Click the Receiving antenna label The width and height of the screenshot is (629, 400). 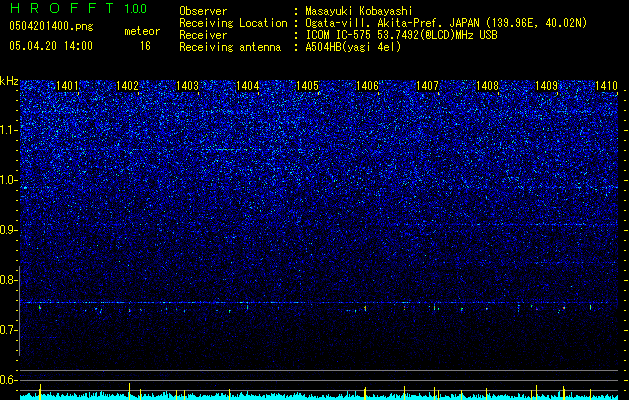230,47
